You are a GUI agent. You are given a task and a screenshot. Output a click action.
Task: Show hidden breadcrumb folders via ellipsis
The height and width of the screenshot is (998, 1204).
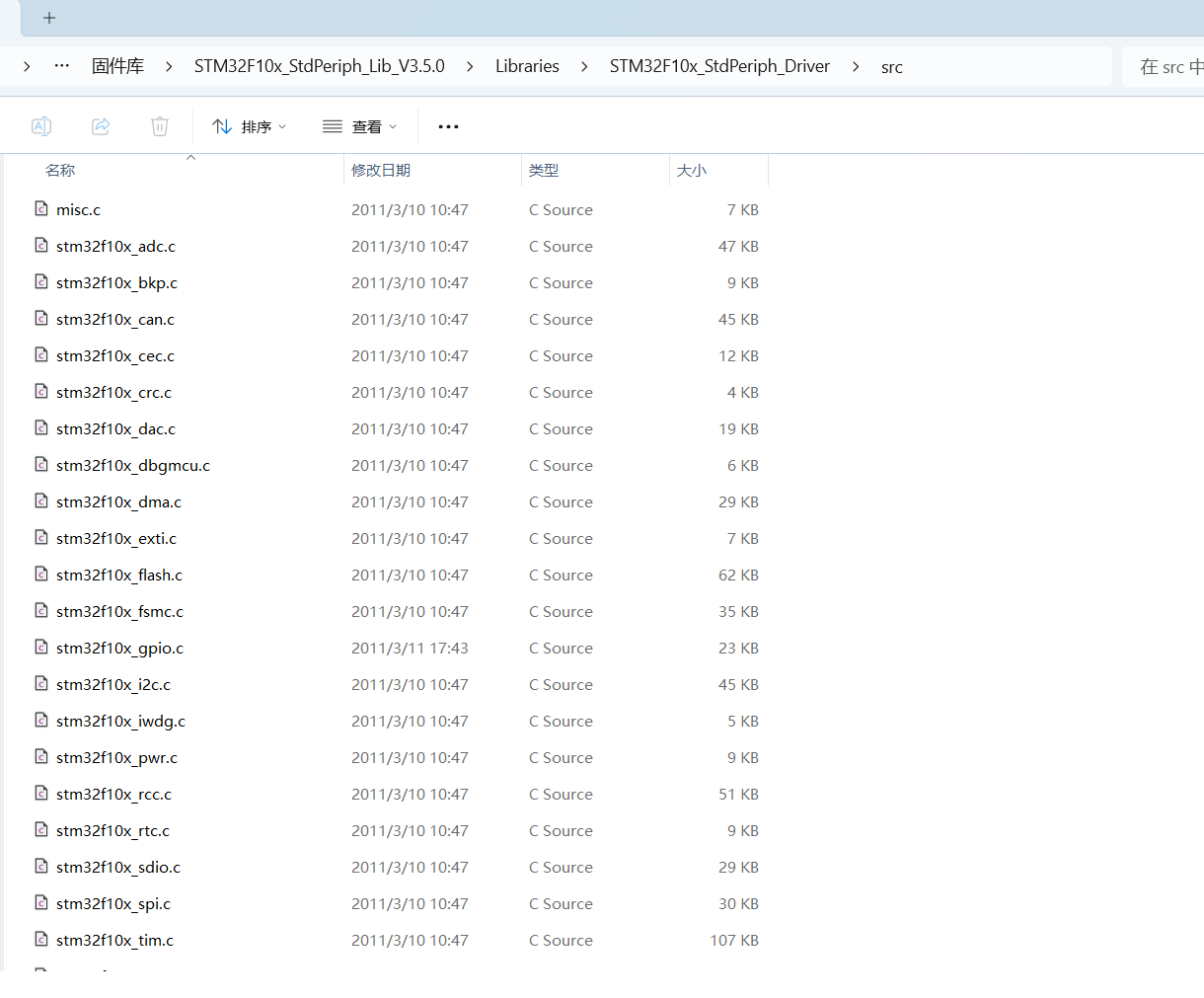[x=62, y=66]
